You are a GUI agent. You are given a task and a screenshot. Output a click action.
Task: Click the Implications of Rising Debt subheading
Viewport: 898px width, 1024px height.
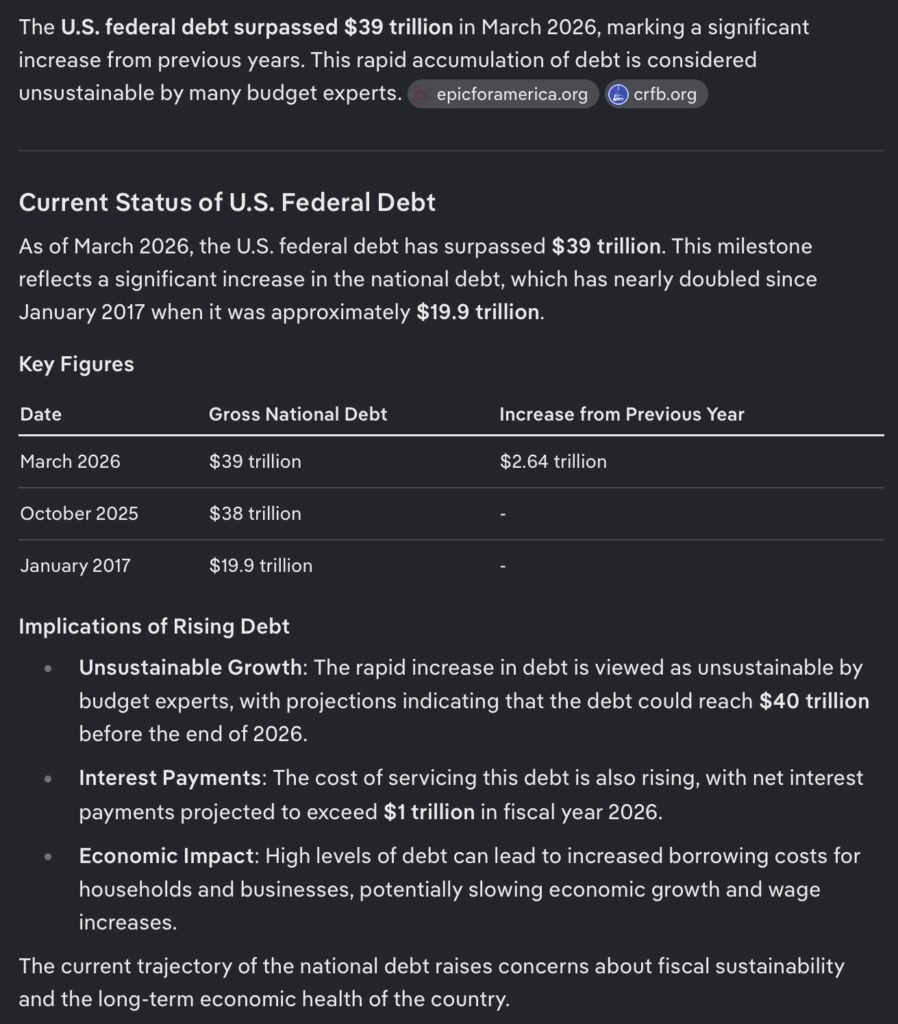pyautogui.click(x=154, y=627)
